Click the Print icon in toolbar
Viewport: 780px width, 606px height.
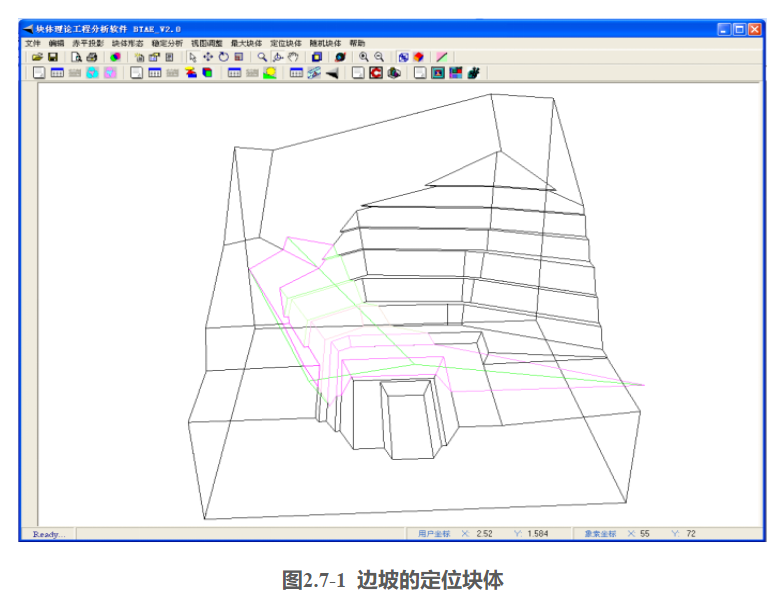coord(91,58)
